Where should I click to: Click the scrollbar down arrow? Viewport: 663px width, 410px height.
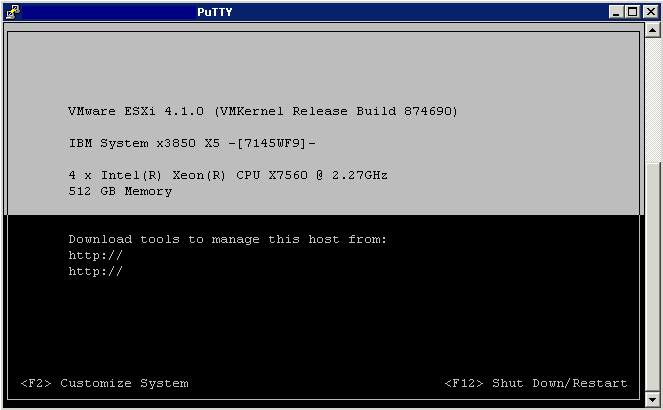point(652,399)
